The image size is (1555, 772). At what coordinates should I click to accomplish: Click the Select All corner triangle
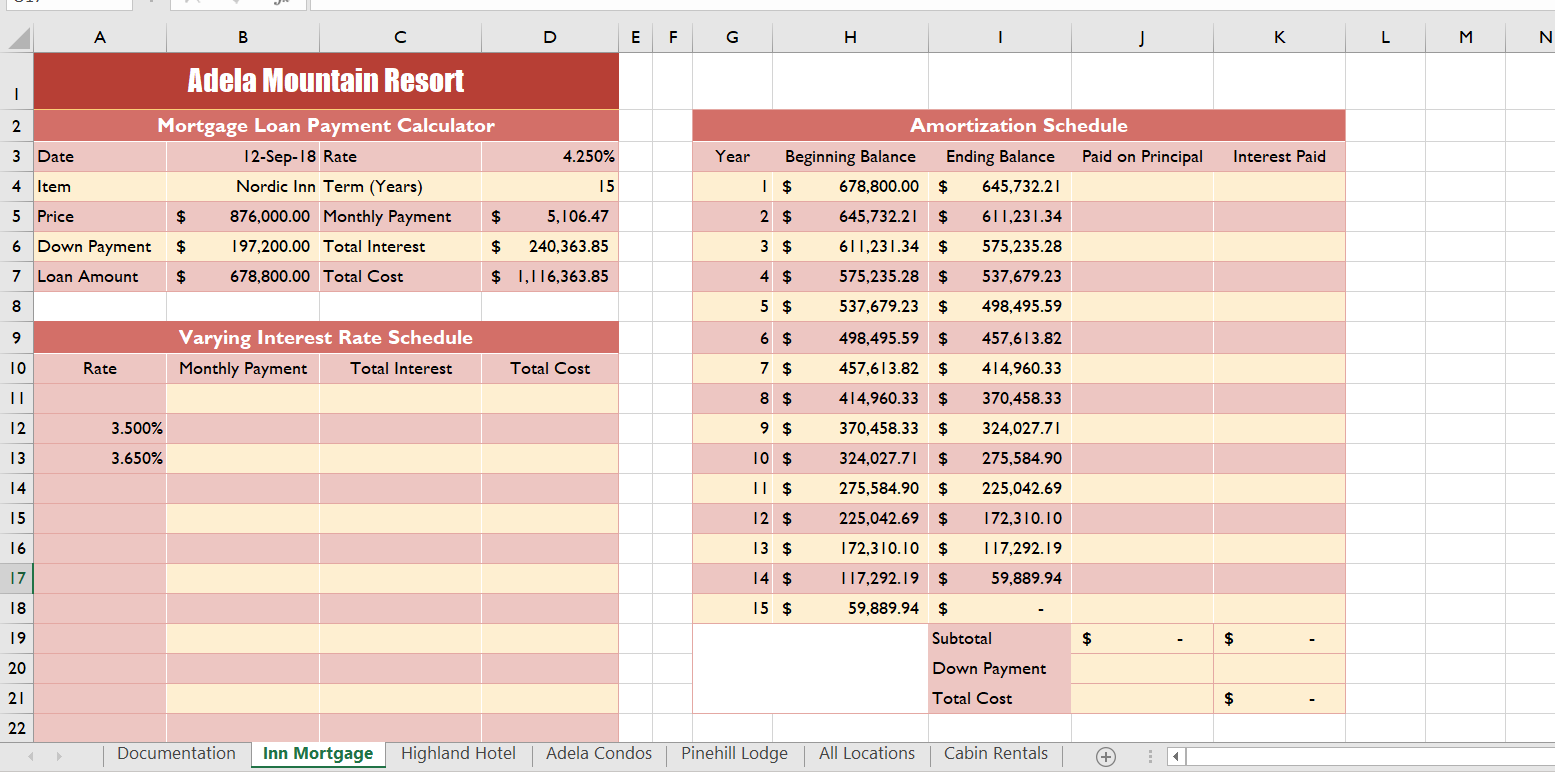(x=18, y=38)
